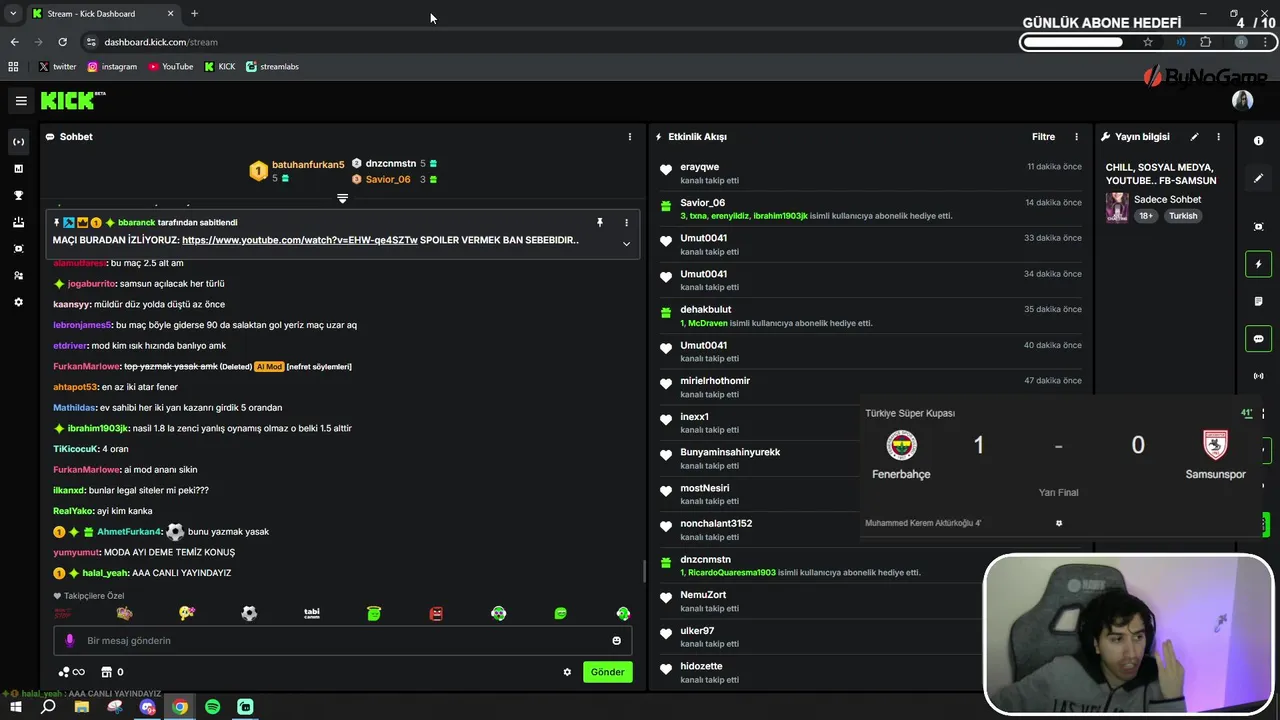This screenshot has width=1280, height=720.
Task: Click the Sadece Sohbet category name
Action: click(1167, 199)
